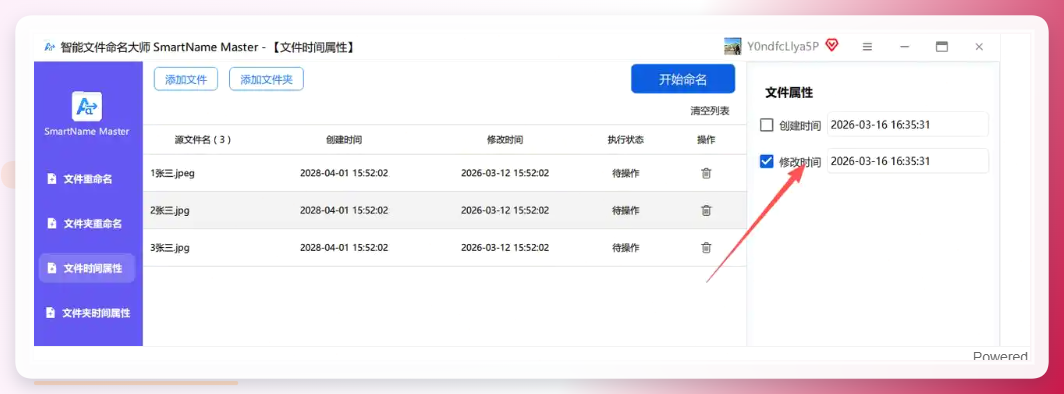Click the 文件夹时间属性 document icon
This screenshot has height=394, width=1064.
point(50,313)
